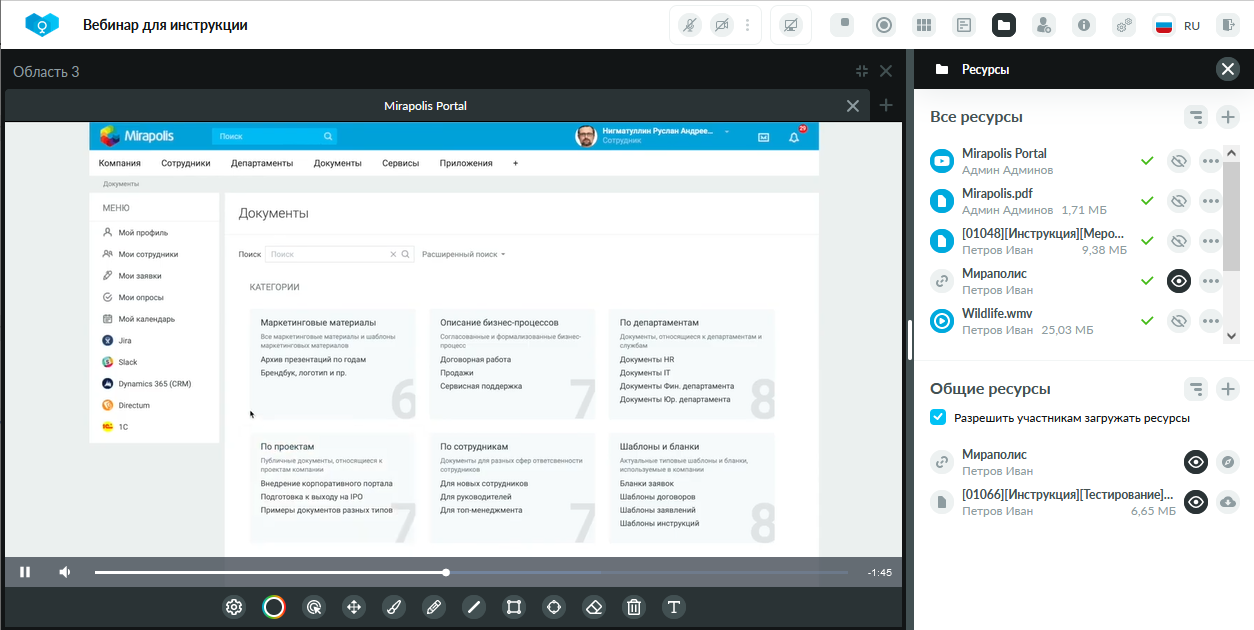Screen dimensions: 1254x630
Task: Open the three-dot menu for Mirapolis.pdf
Action: 1211,201
